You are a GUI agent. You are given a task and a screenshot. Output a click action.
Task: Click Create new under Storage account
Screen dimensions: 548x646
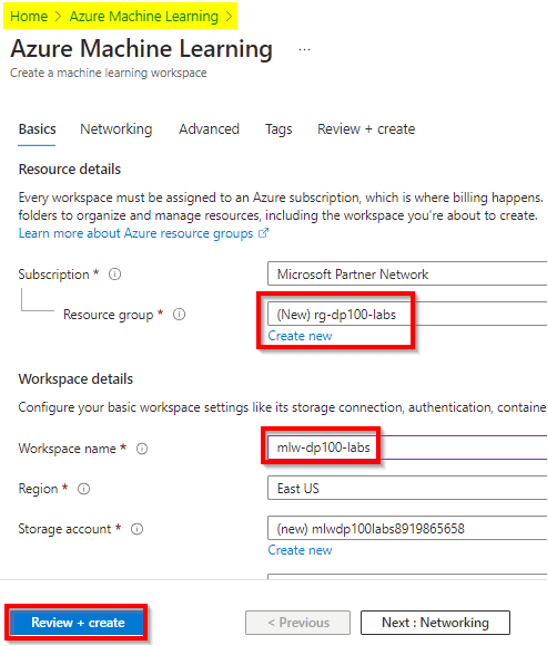point(300,550)
